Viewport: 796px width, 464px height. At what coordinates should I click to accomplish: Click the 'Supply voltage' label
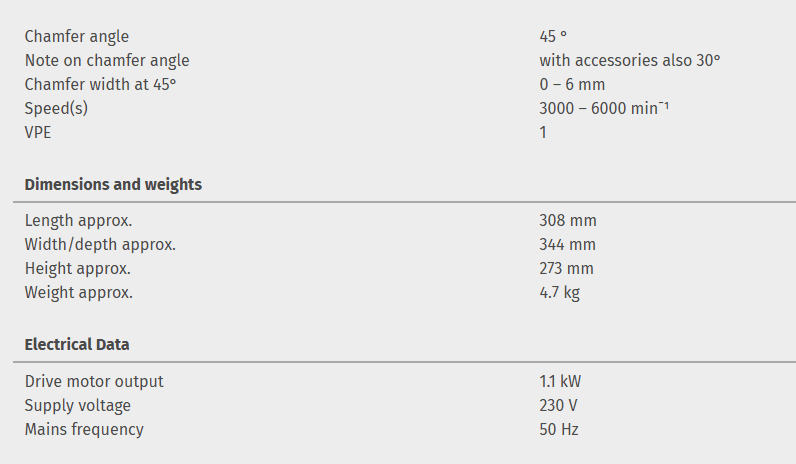(78, 405)
